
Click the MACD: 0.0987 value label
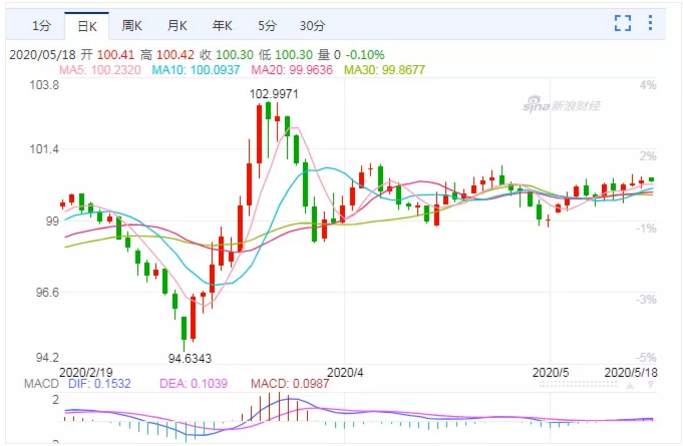[x=290, y=384]
